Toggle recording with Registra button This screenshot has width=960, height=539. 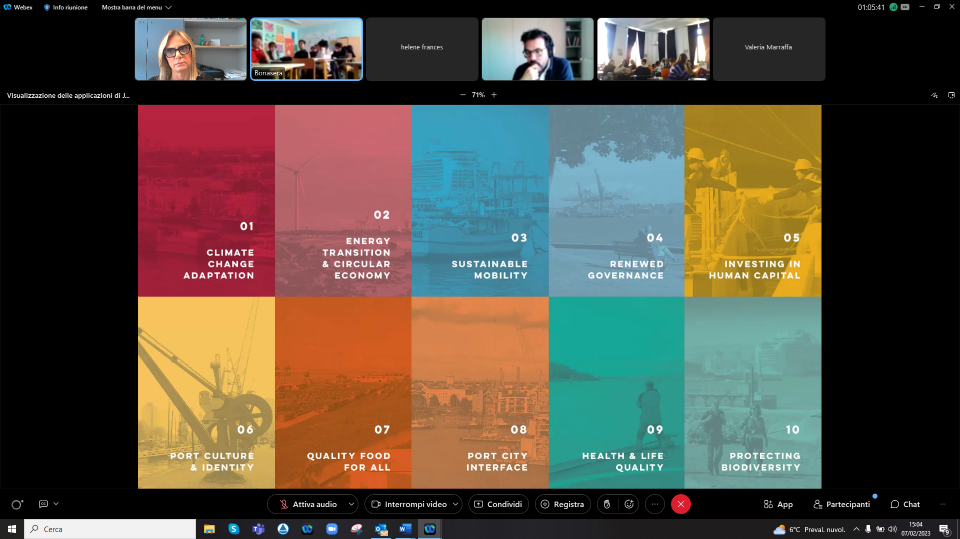point(562,504)
